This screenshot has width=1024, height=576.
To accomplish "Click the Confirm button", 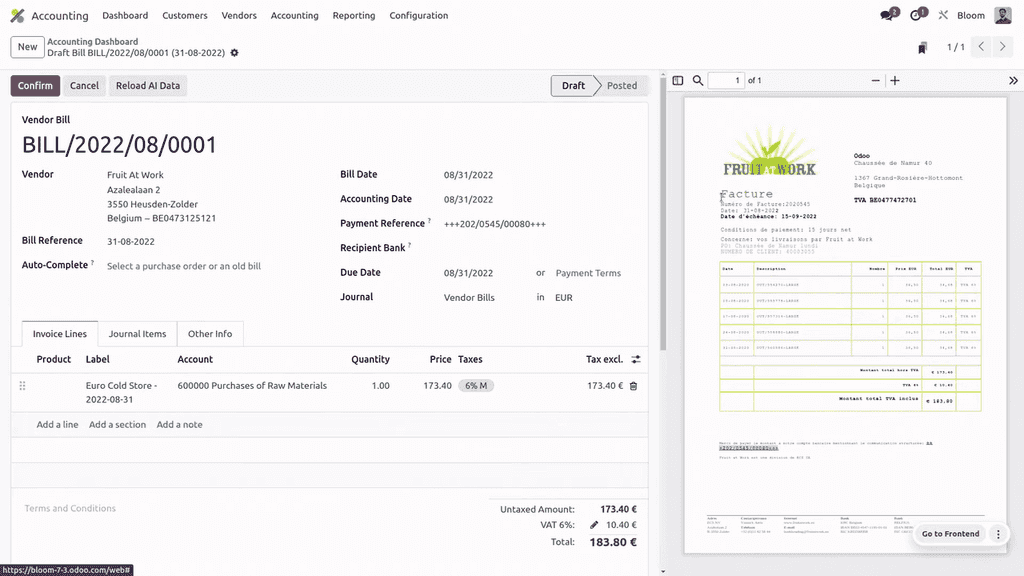I will pos(35,86).
